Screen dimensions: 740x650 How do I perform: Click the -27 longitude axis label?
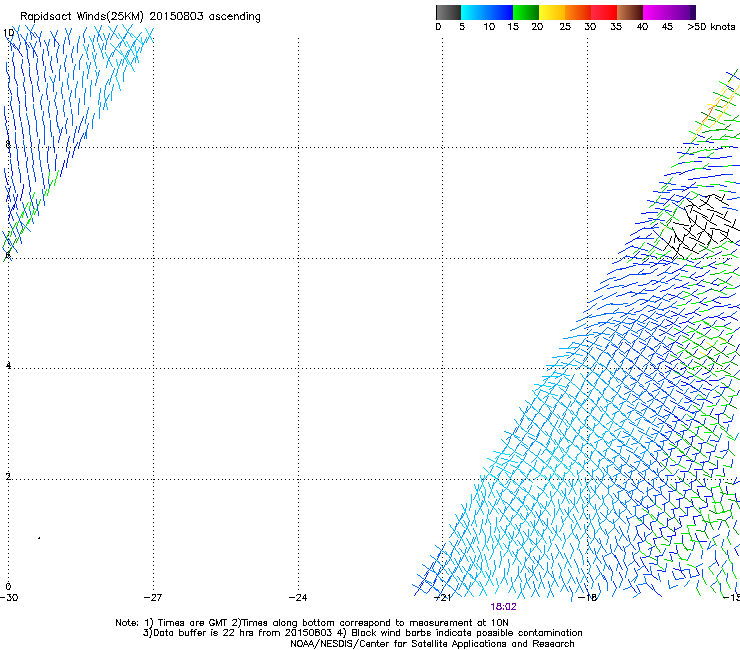(x=153, y=597)
